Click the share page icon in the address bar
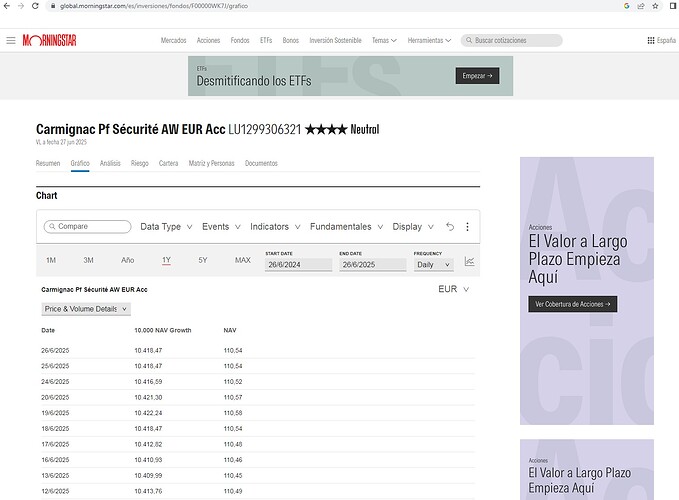Screen dimensions: 679x500 (641, 6)
